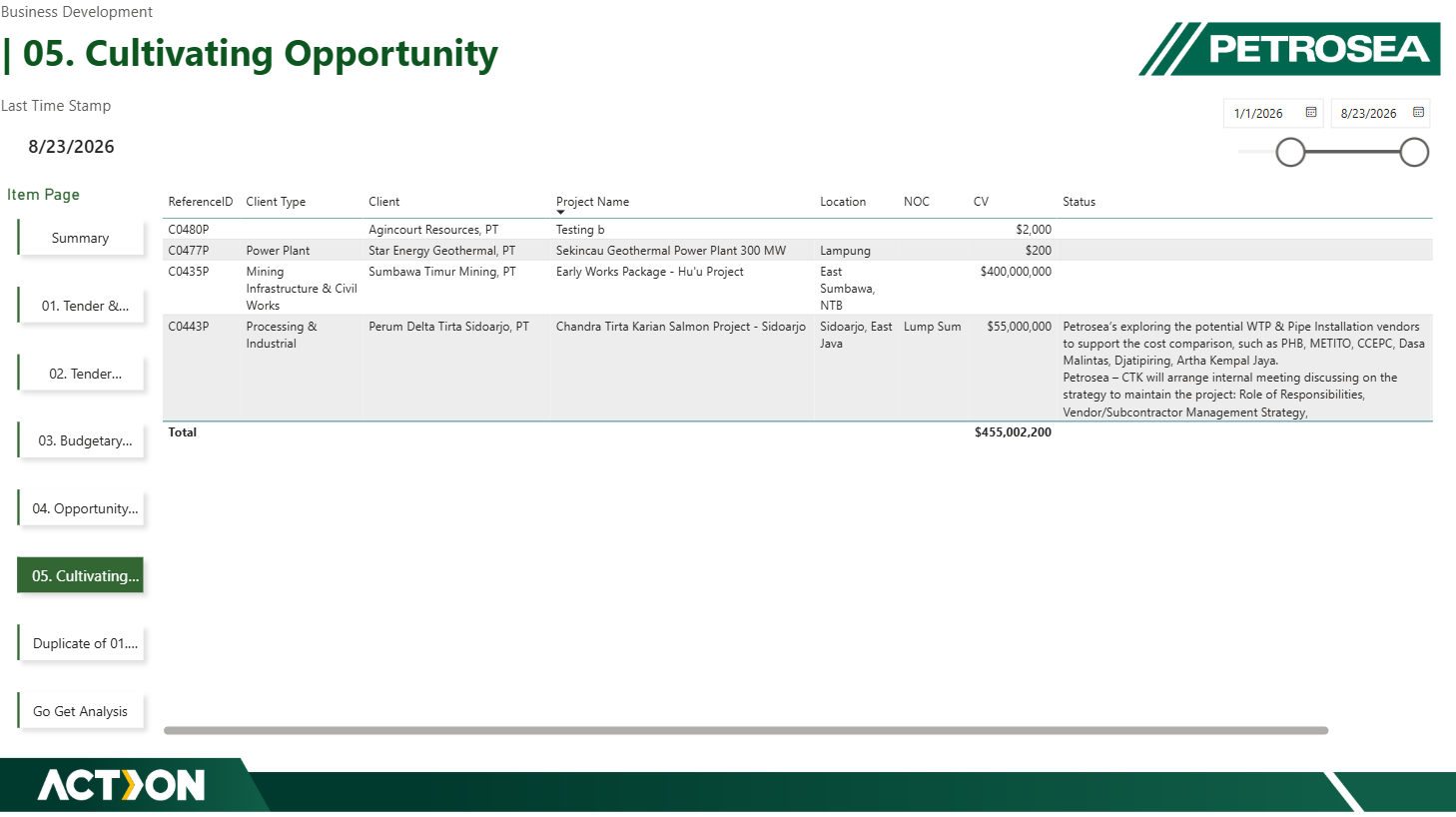Open Go Get Analysis page
Screen dimensions: 1456x817
coord(81,711)
